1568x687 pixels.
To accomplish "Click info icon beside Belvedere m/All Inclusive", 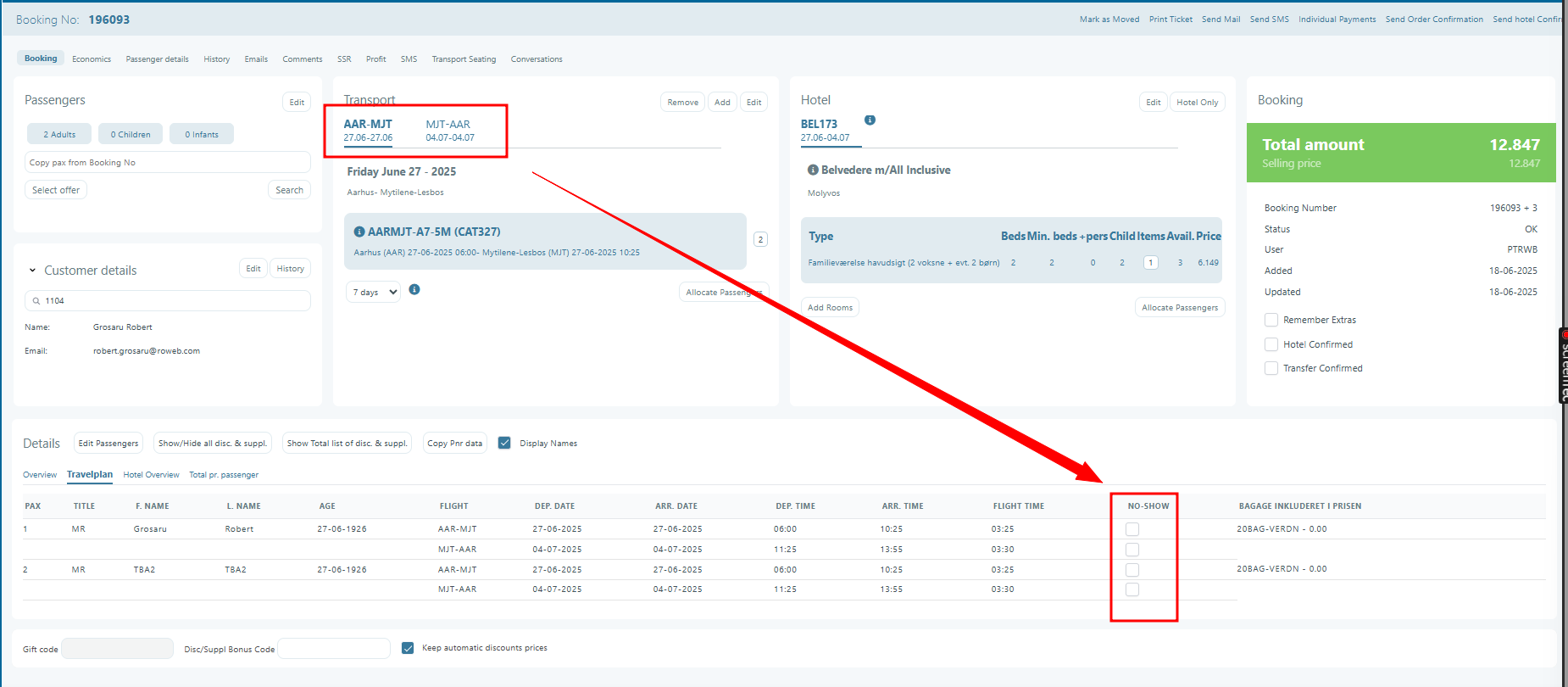I will click(x=813, y=170).
